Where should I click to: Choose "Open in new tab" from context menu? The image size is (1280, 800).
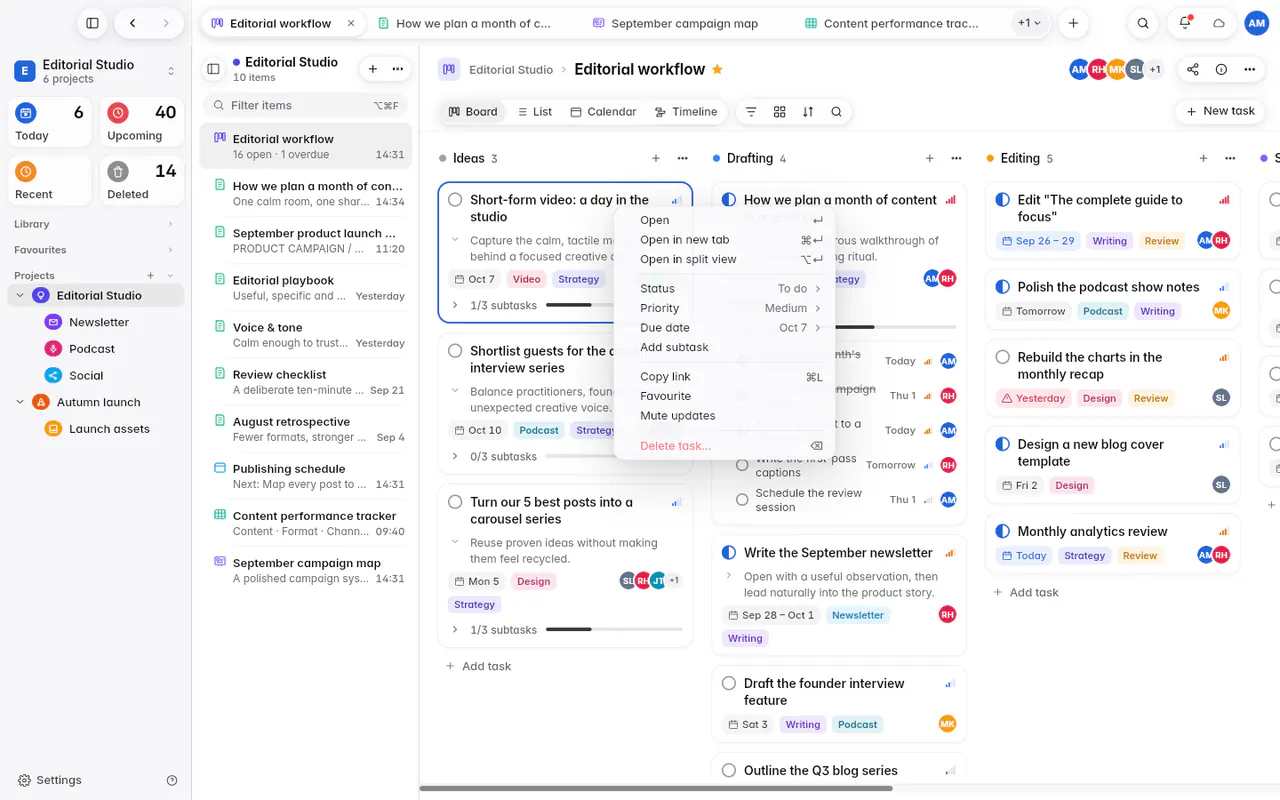point(725,240)
